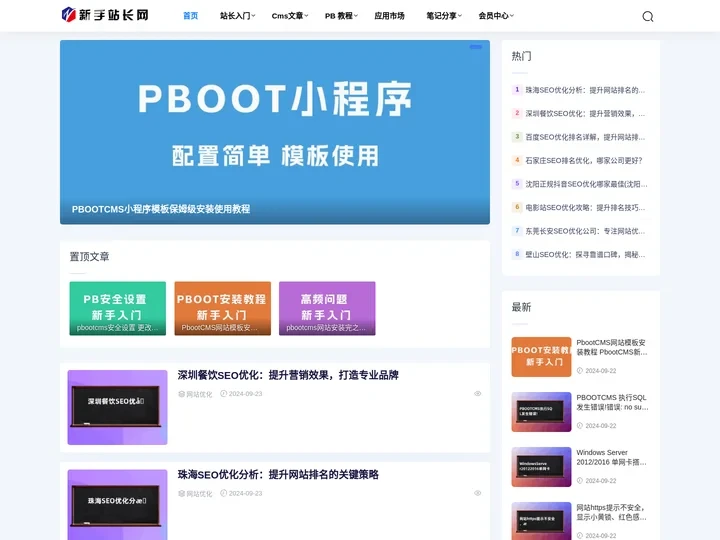720x540 pixels.
Task: Open the 应用市场 menu item
Action: point(389,16)
